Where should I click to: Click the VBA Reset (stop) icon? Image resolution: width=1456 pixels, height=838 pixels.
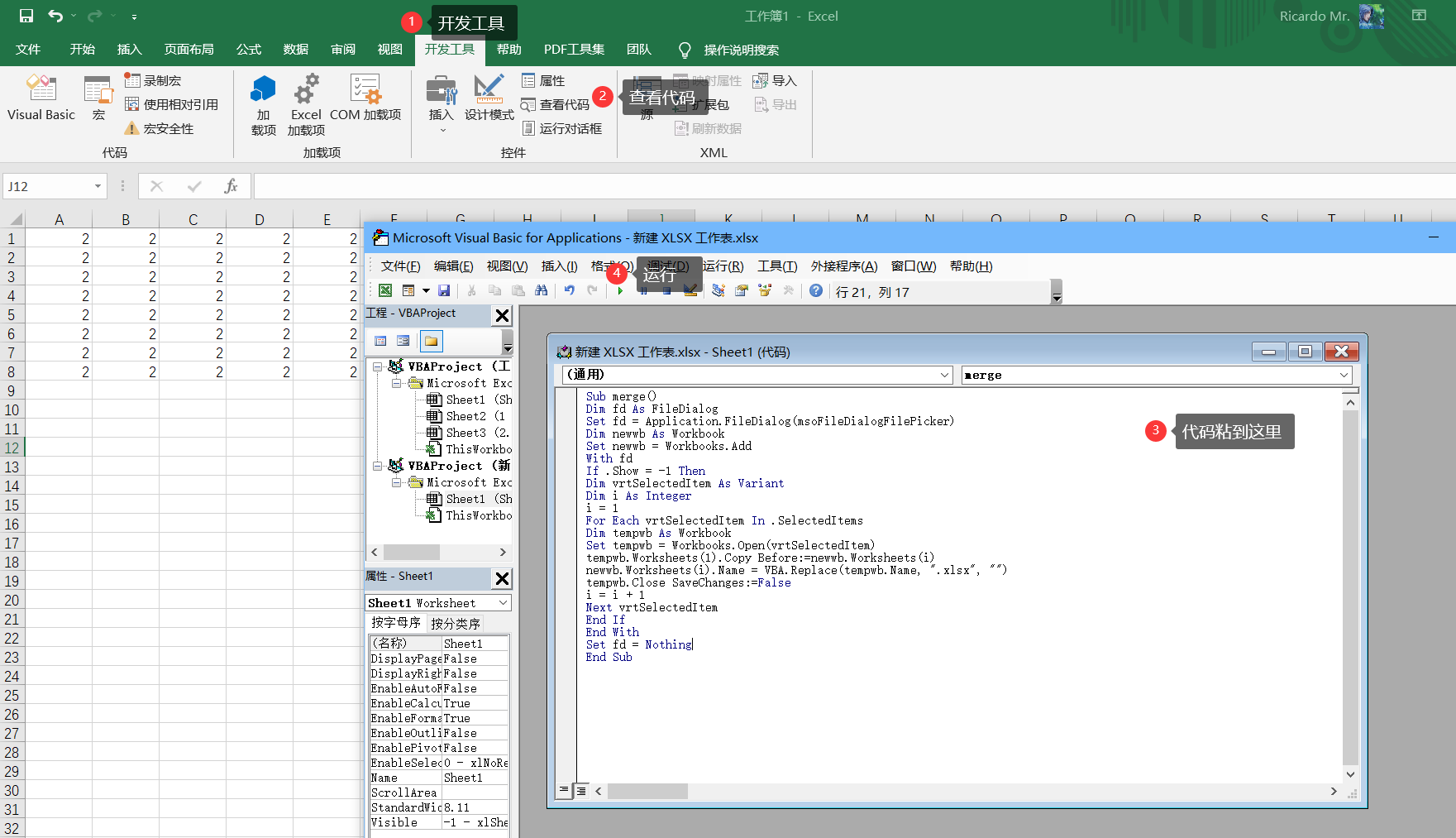666,290
